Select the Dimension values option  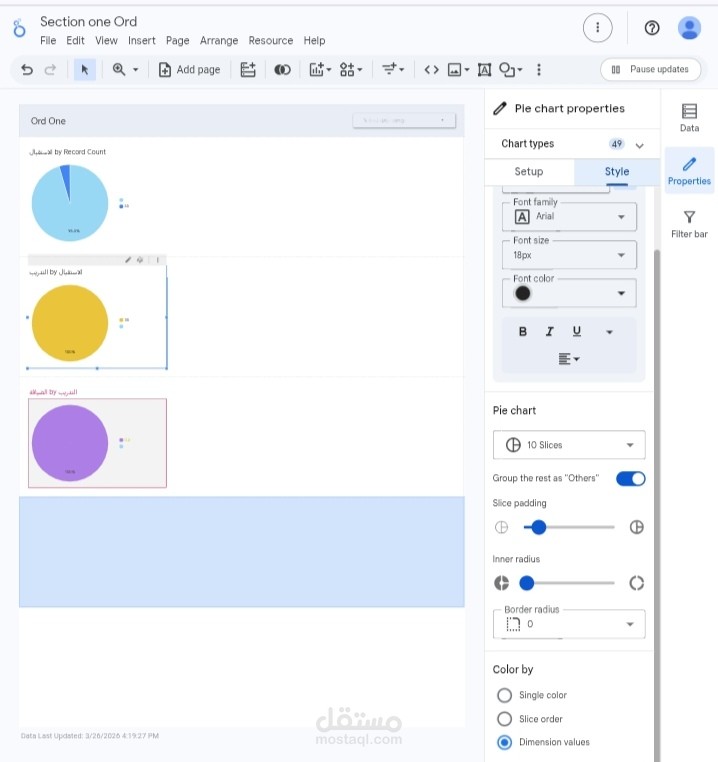[x=505, y=742]
